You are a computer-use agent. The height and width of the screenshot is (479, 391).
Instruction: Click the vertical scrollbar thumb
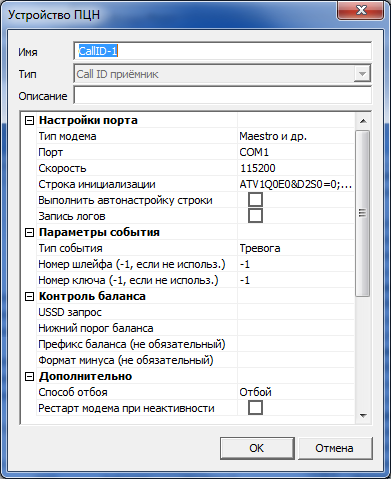pos(363,213)
